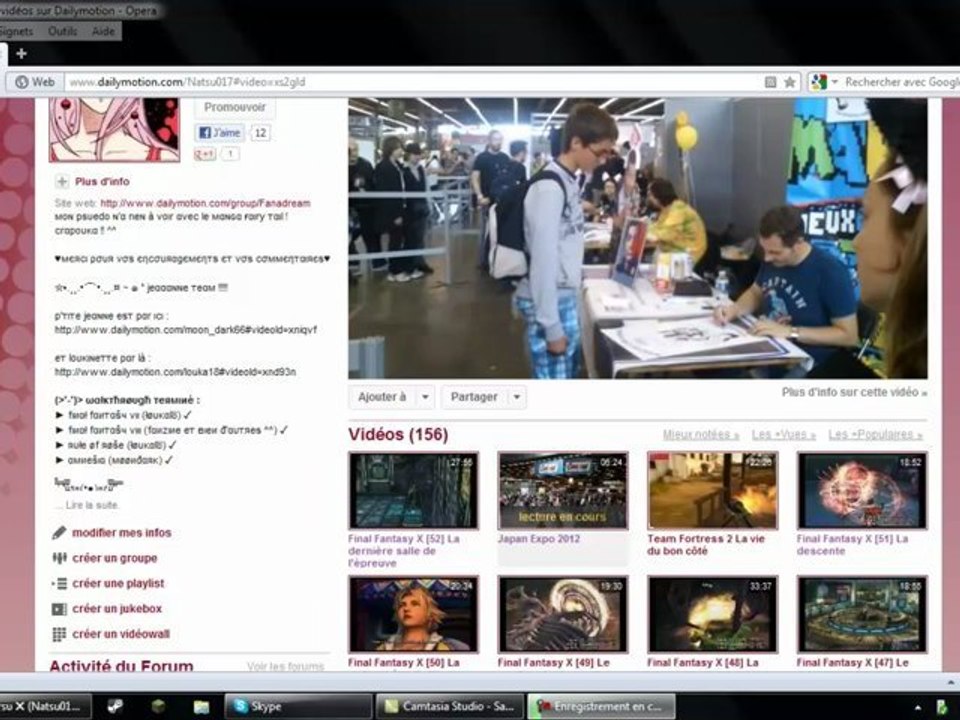This screenshot has height=720, width=960.
Task: Open the Steam icon in the taskbar
Action: tap(114, 707)
